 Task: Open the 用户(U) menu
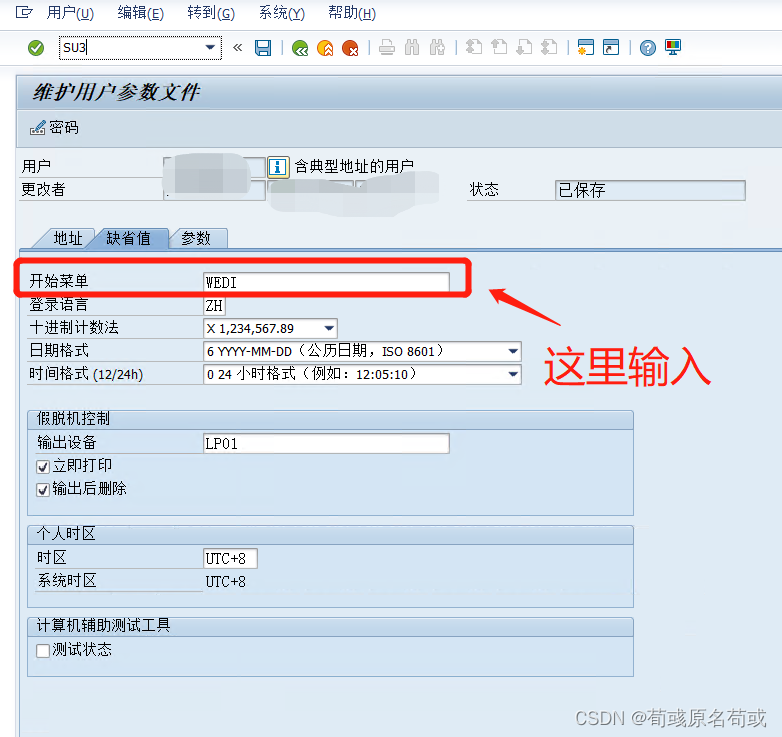coord(70,12)
